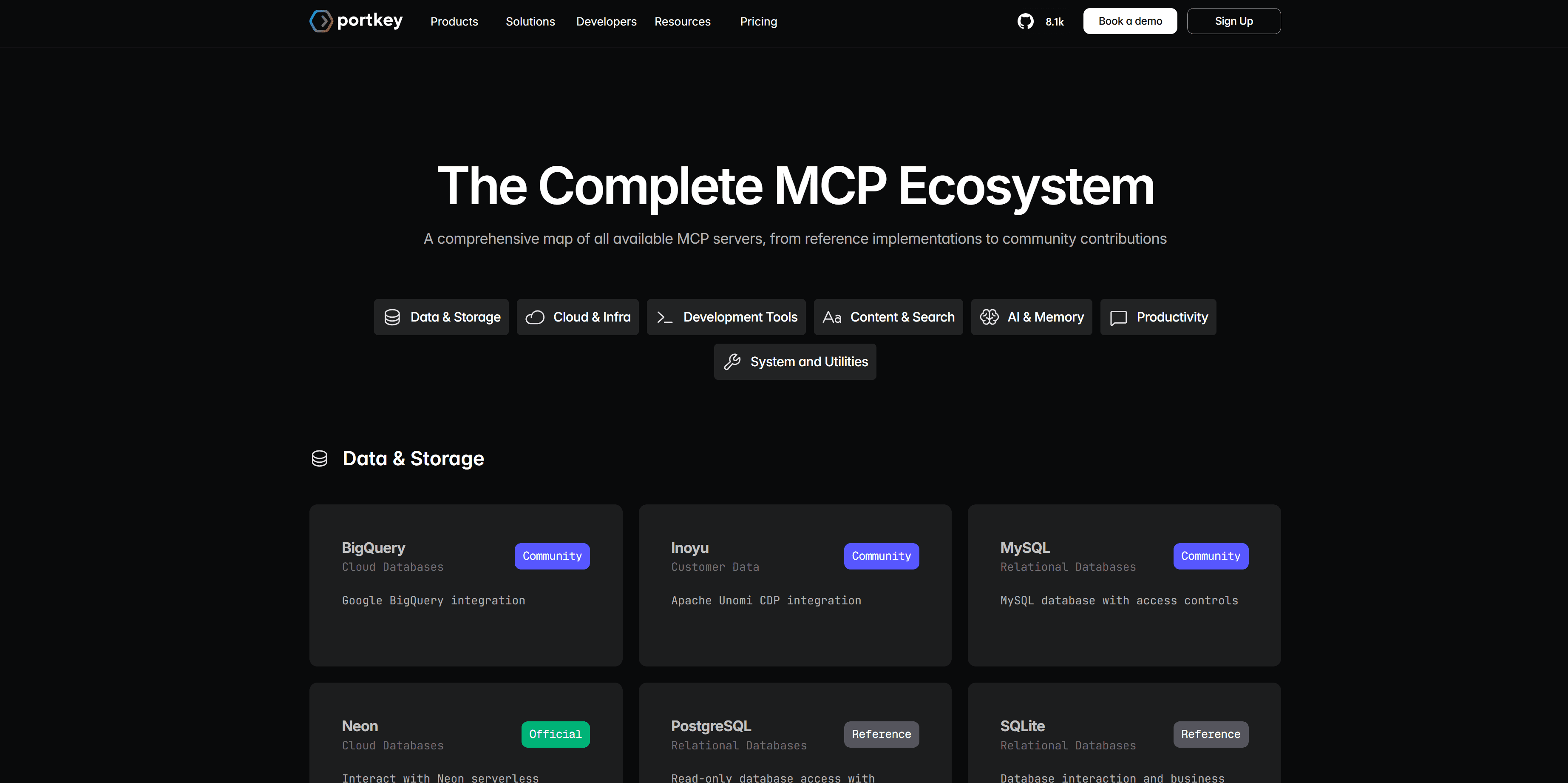The height and width of the screenshot is (783, 1568).
Task: Click 'Relational Databases' label under MySQL
Action: pos(1068,567)
